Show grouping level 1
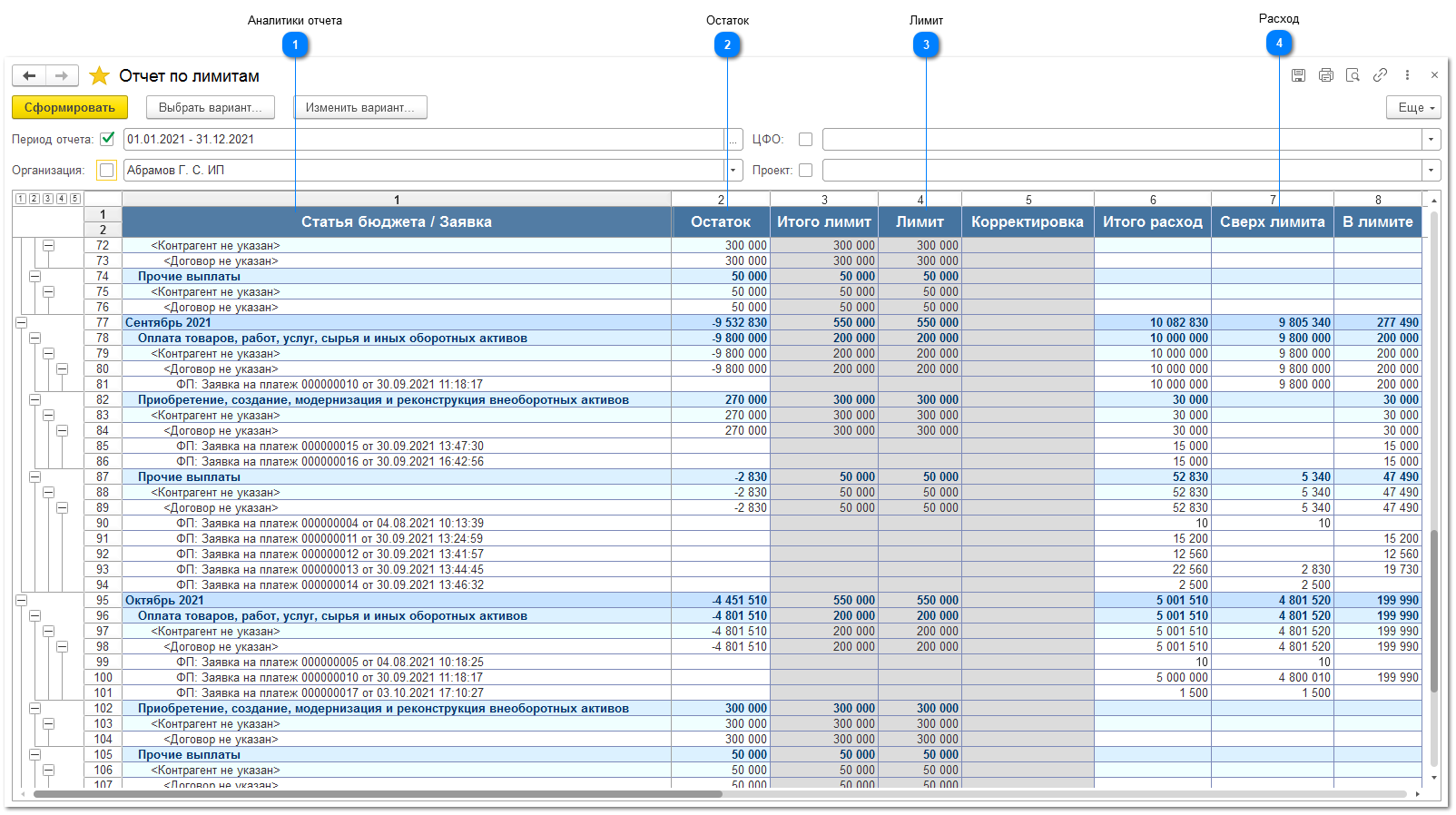Screen dimensions: 1456x815 point(21,199)
